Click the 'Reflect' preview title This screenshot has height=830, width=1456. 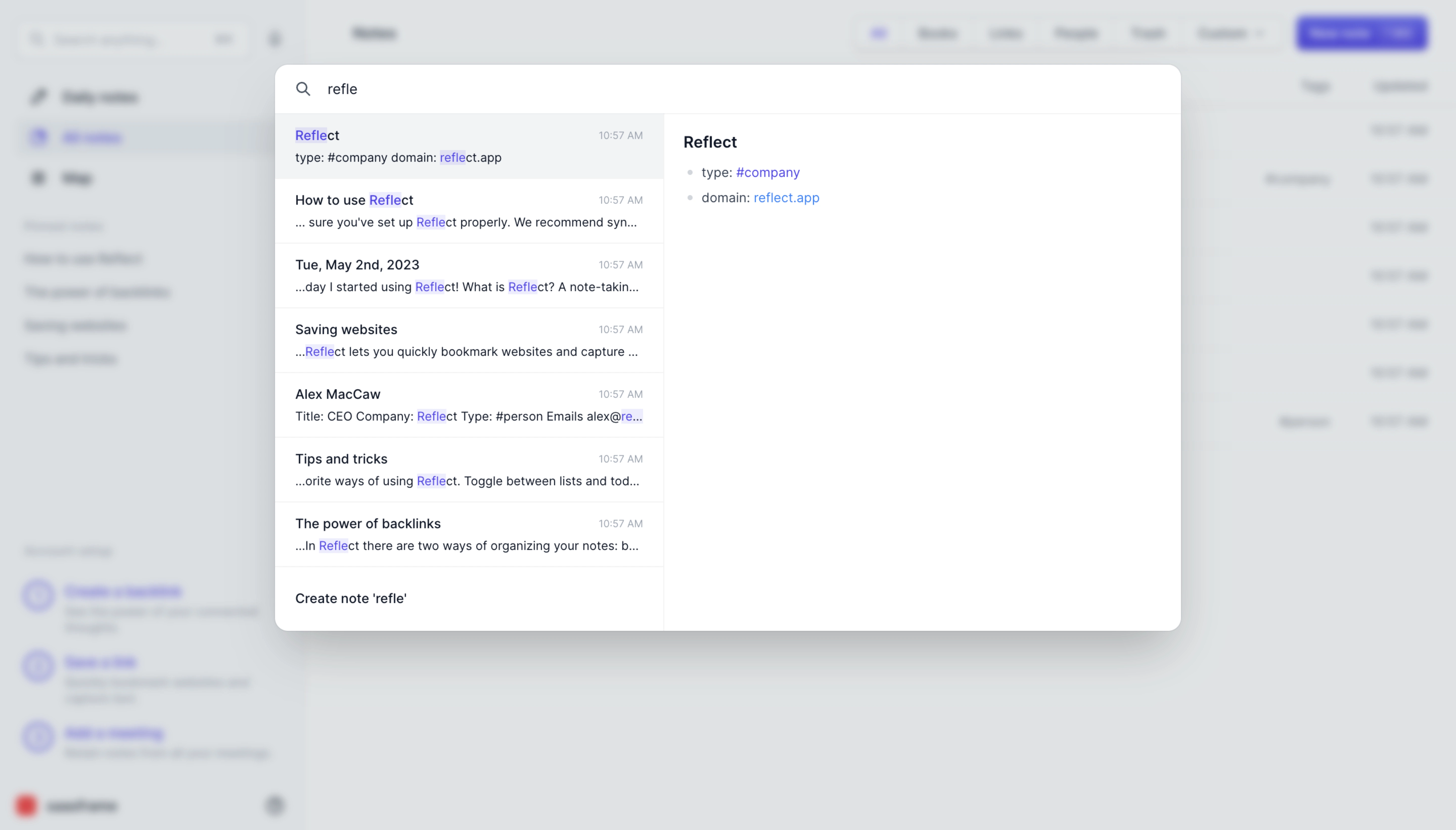[710, 142]
